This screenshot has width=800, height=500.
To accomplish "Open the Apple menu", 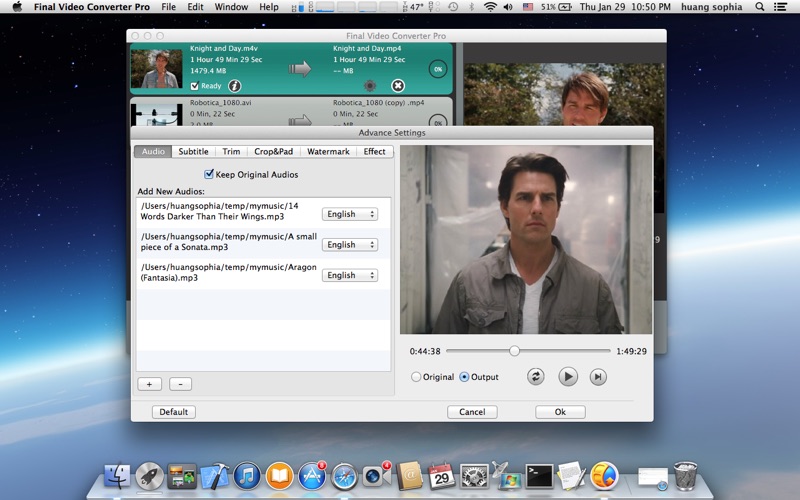I will pos(17,7).
